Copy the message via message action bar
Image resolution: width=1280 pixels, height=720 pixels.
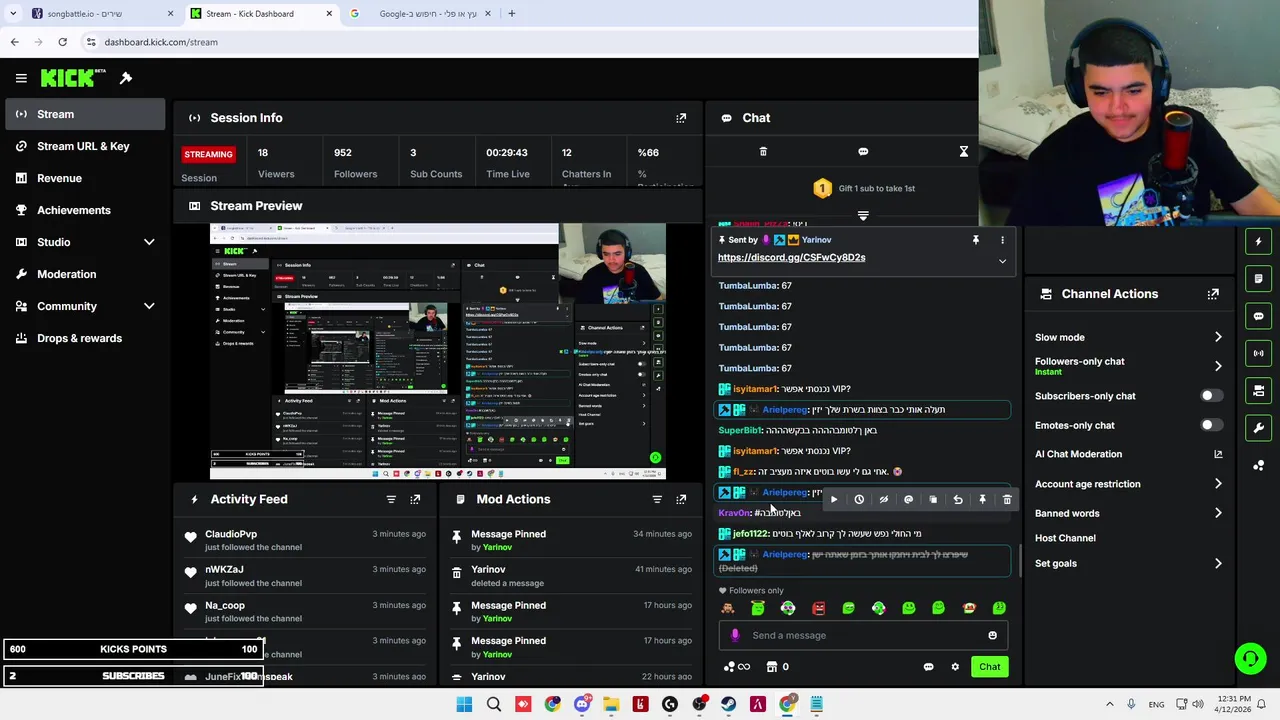click(x=933, y=499)
